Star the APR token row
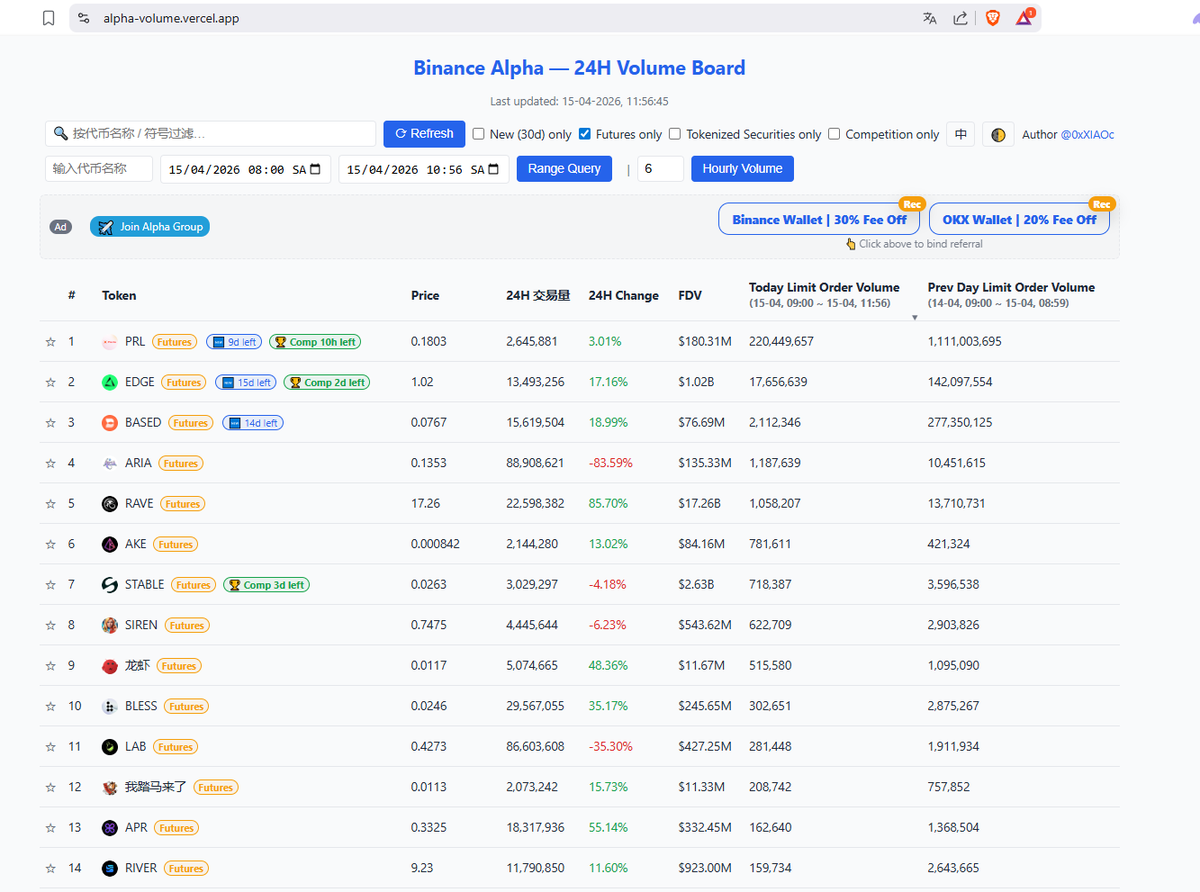 click(50, 828)
